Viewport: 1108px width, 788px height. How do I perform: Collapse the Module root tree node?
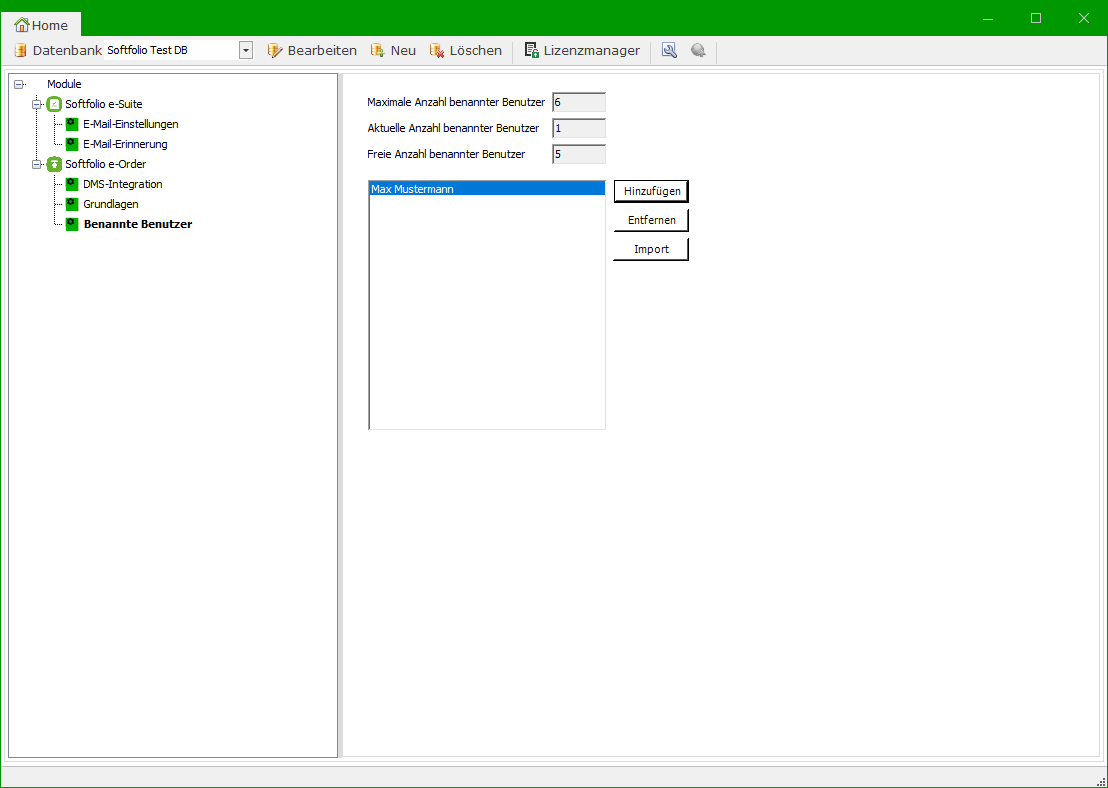[19, 85]
